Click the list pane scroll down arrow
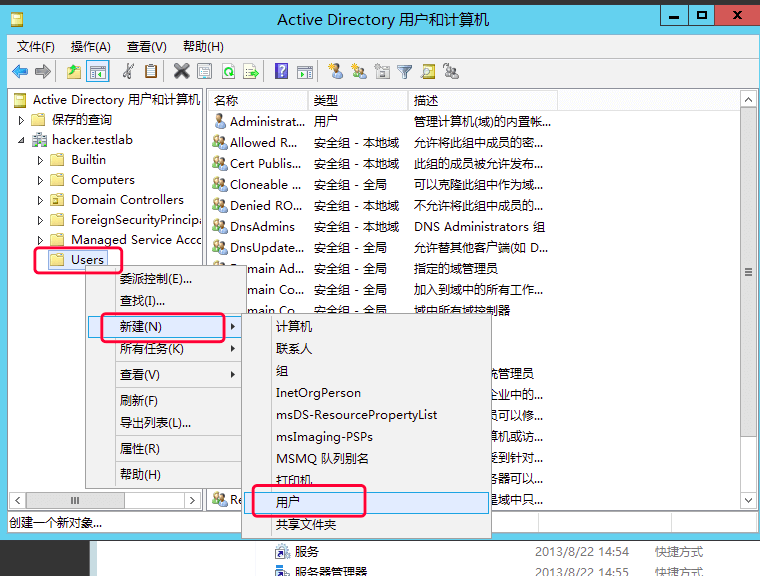Screen dimensions: 760x576 pos(748,500)
